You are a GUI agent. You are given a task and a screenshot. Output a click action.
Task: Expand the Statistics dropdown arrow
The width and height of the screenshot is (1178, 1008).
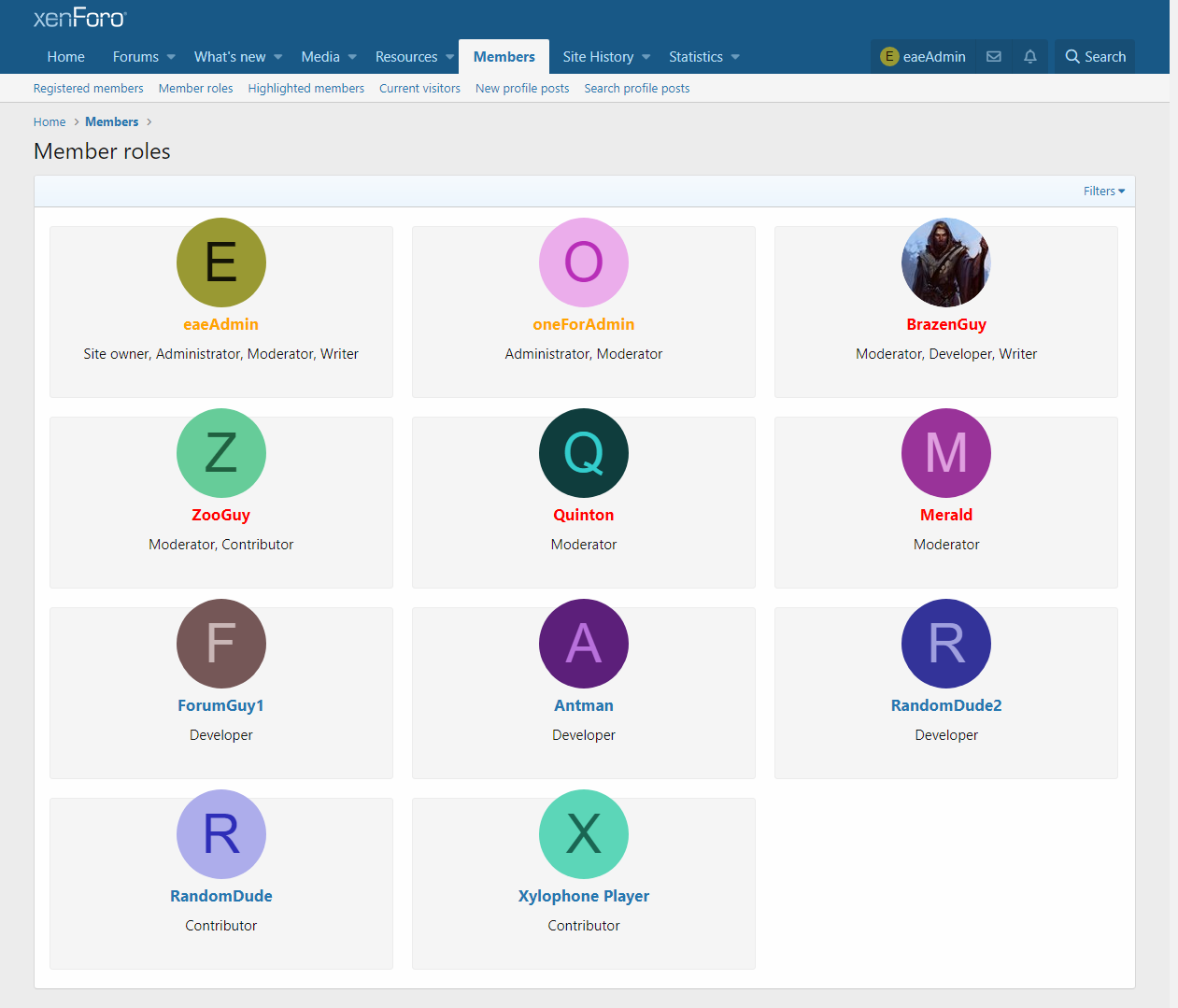click(x=735, y=57)
